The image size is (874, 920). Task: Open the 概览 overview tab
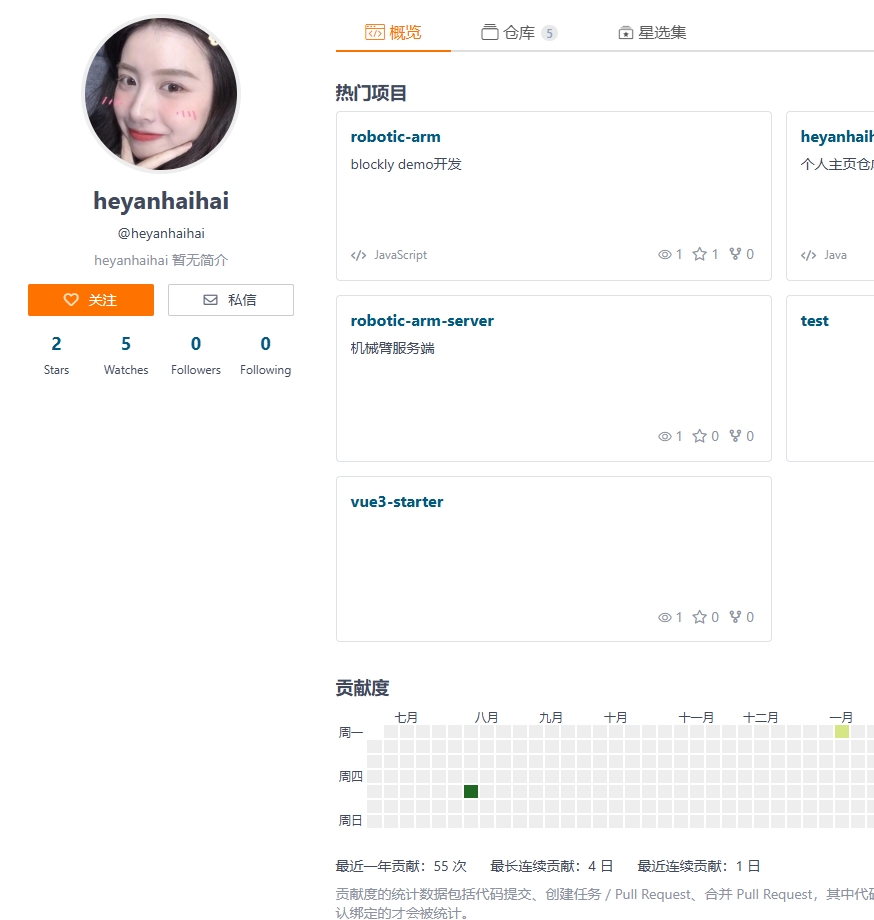coord(393,32)
